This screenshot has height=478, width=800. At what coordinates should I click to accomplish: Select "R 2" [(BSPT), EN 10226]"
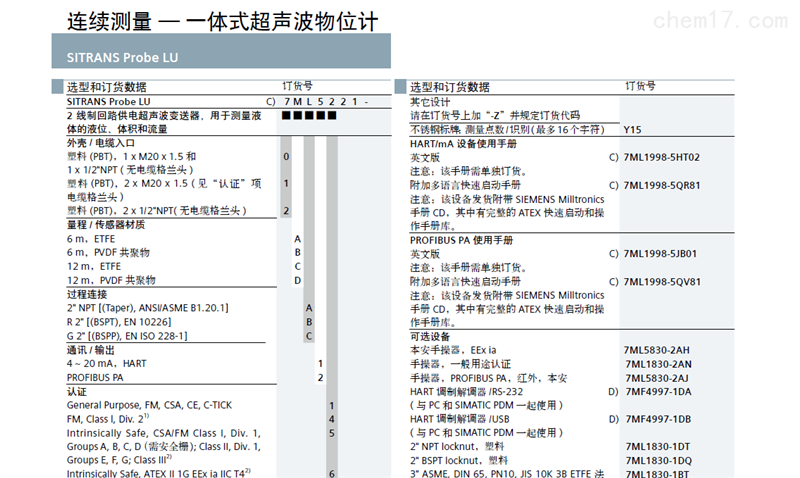tap(119, 322)
